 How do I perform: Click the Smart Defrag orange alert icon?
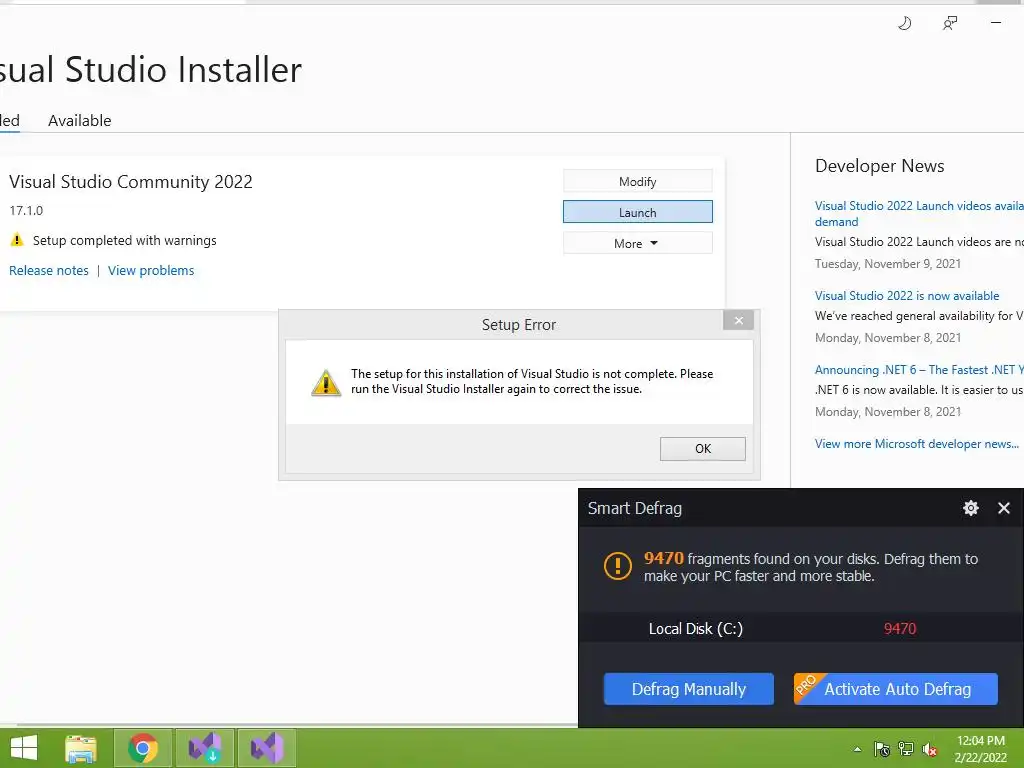coord(618,566)
